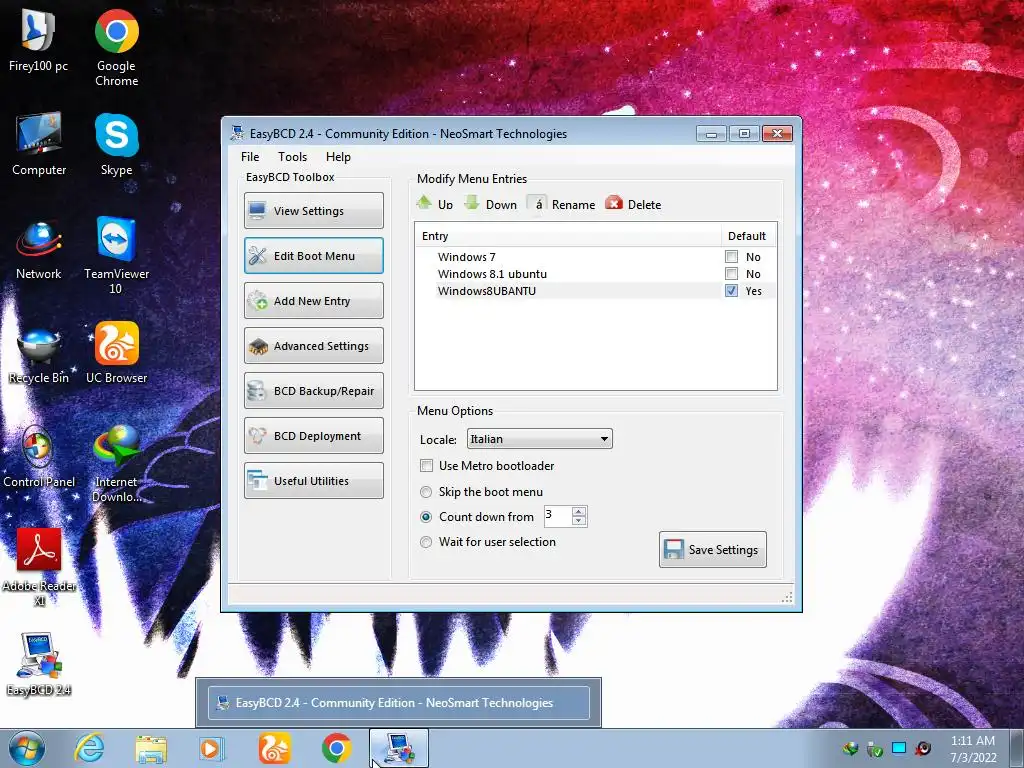Open the Tools menu
Viewport: 1024px width, 768px height.
tap(292, 157)
